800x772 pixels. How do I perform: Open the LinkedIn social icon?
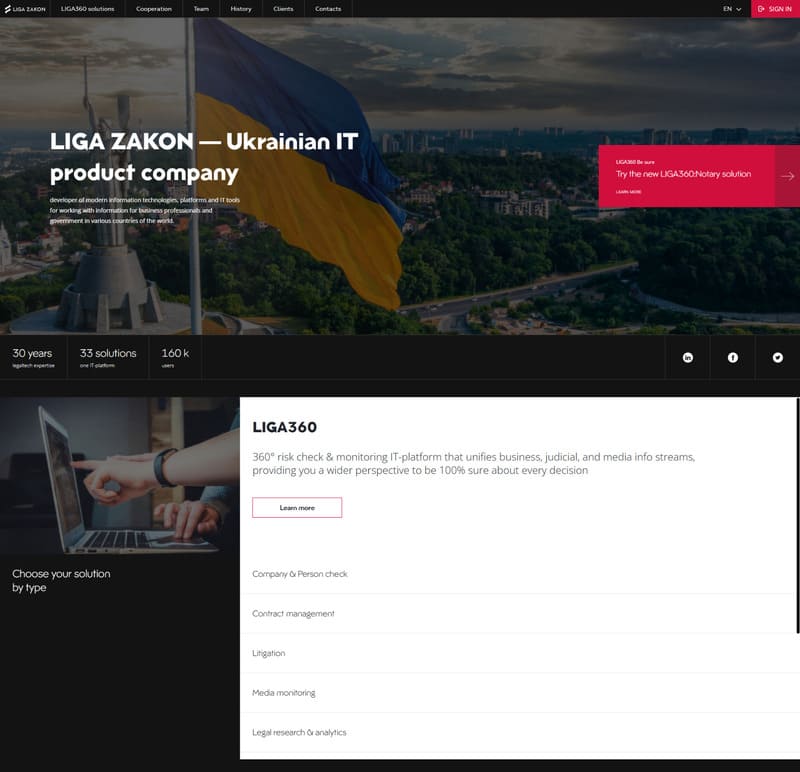688,357
